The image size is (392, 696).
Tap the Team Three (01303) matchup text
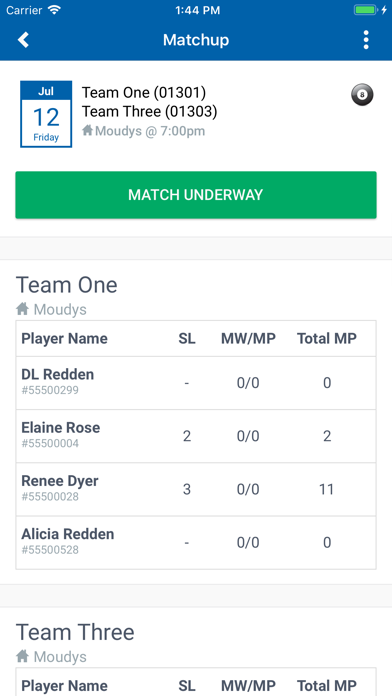click(x=150, y=112)
